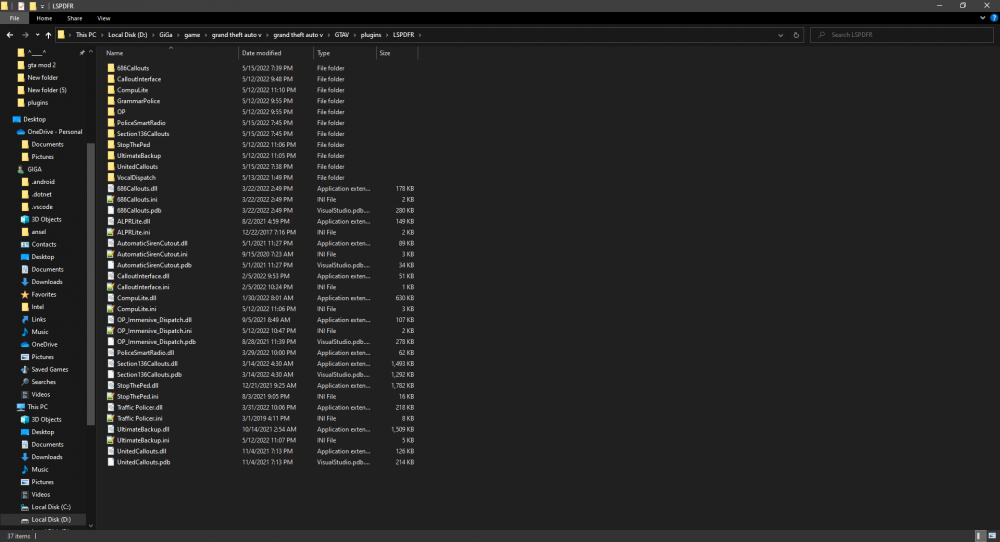The width and height of the screenshot is (1000, 542).
Task: Open address bar history dropdown
Action: point(781,35)
